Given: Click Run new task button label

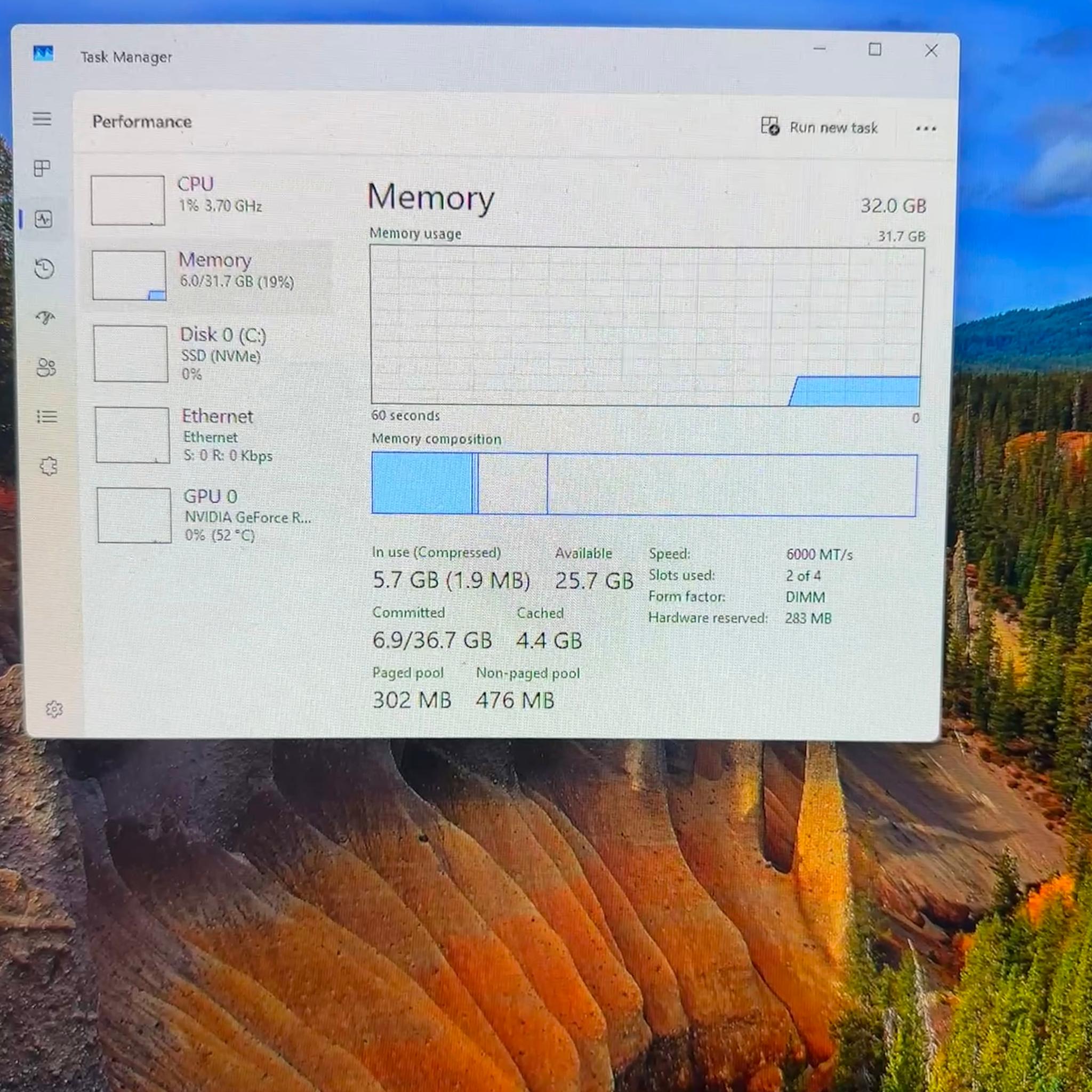Looking at the screenshot, I should (833, 128).
